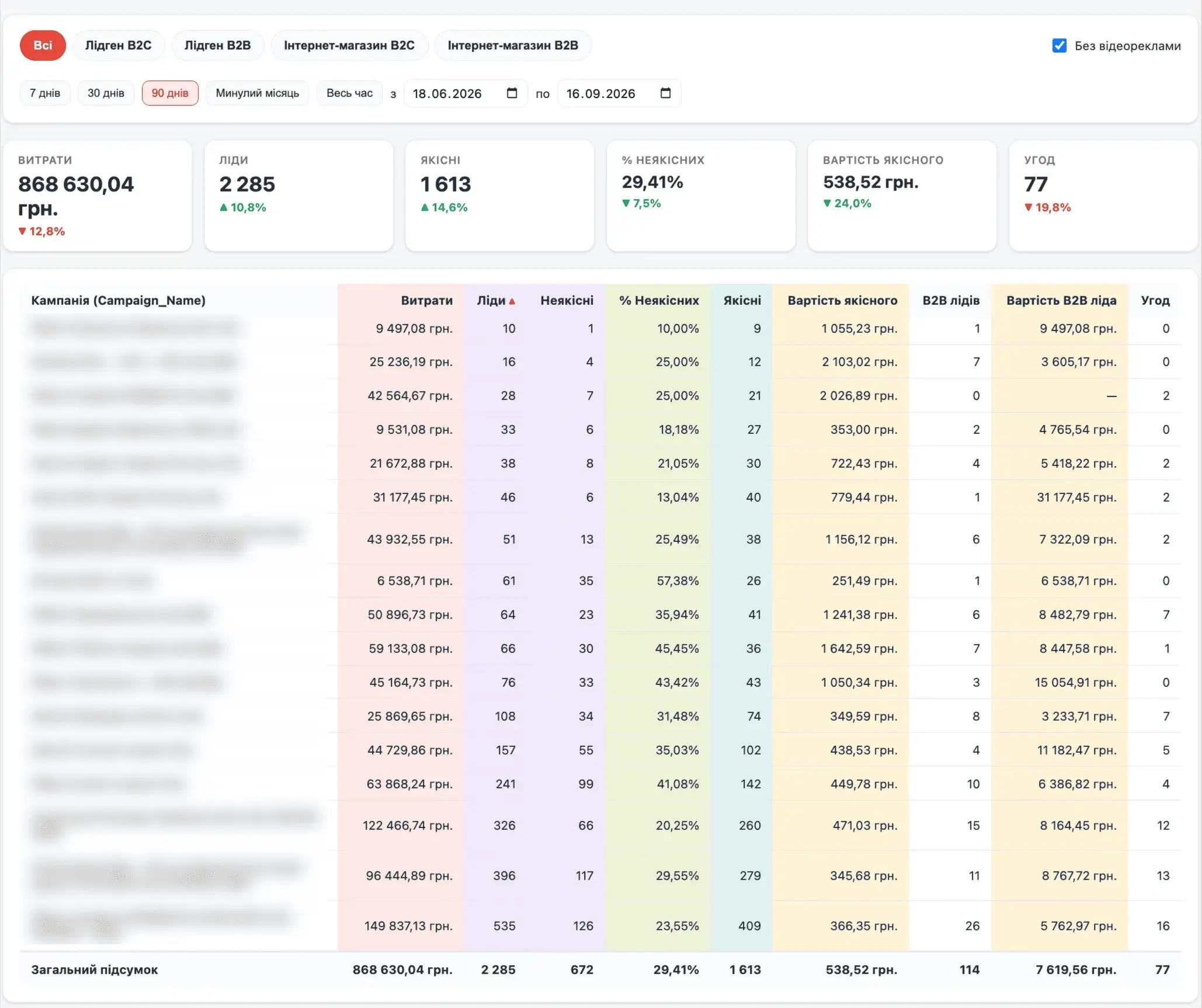Choose the "7 днів" period button
Screen dimensions: 1202x1008
pyautogui.click(x=45, y=93)
